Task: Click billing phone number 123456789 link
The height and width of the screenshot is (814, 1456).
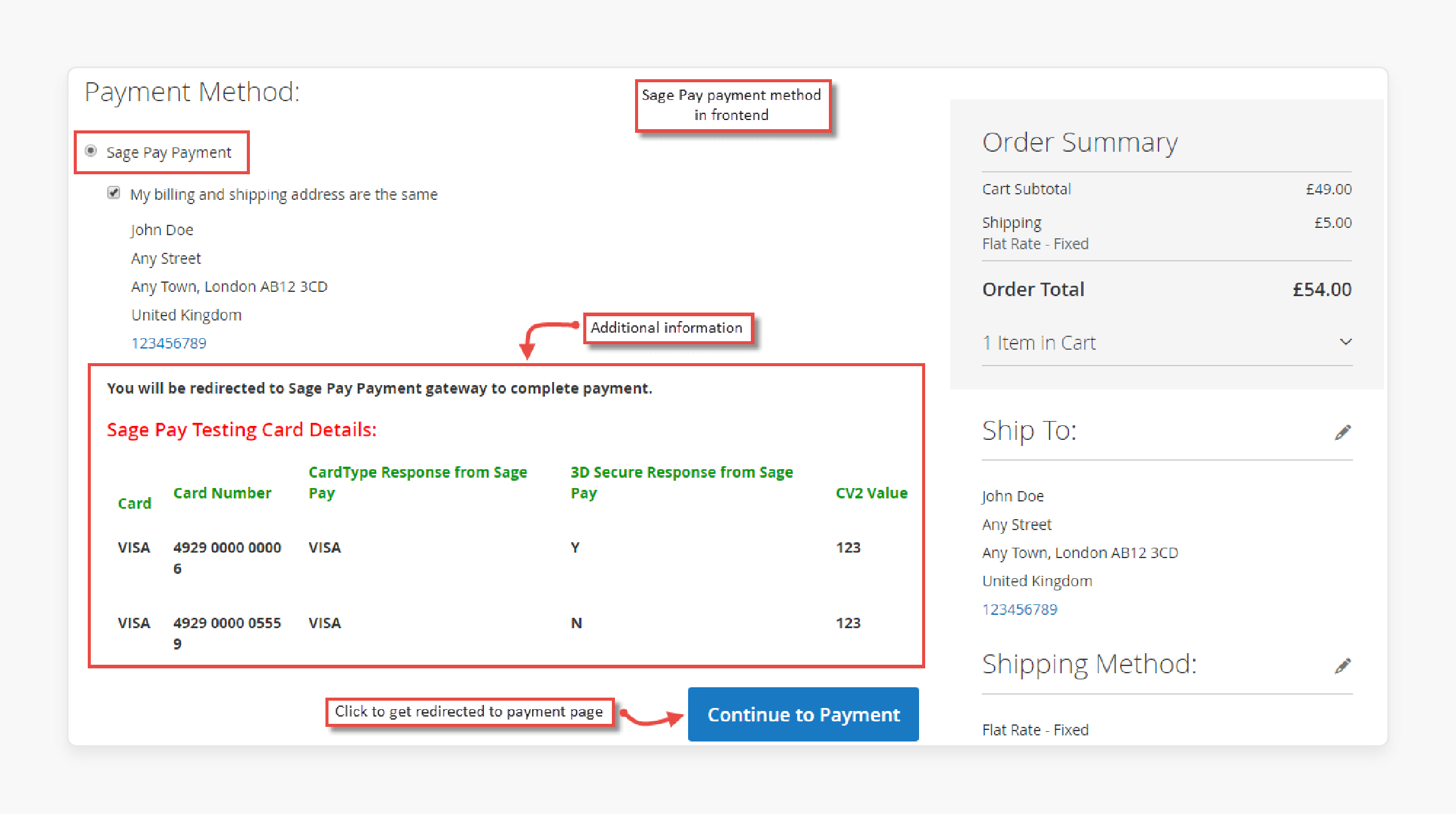Action: (x=169, y=343)
